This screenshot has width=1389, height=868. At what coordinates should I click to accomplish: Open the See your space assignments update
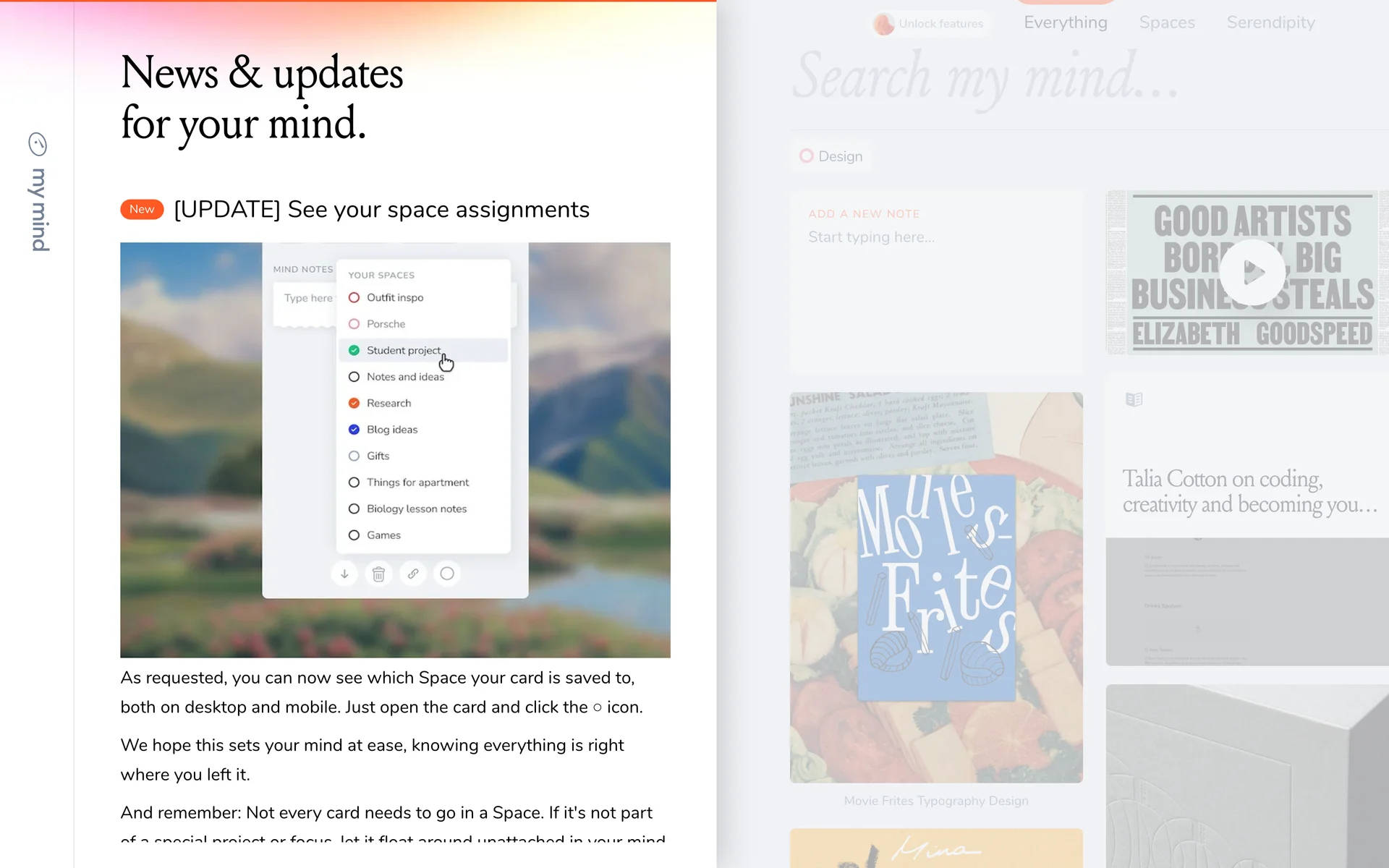(381, 210)
